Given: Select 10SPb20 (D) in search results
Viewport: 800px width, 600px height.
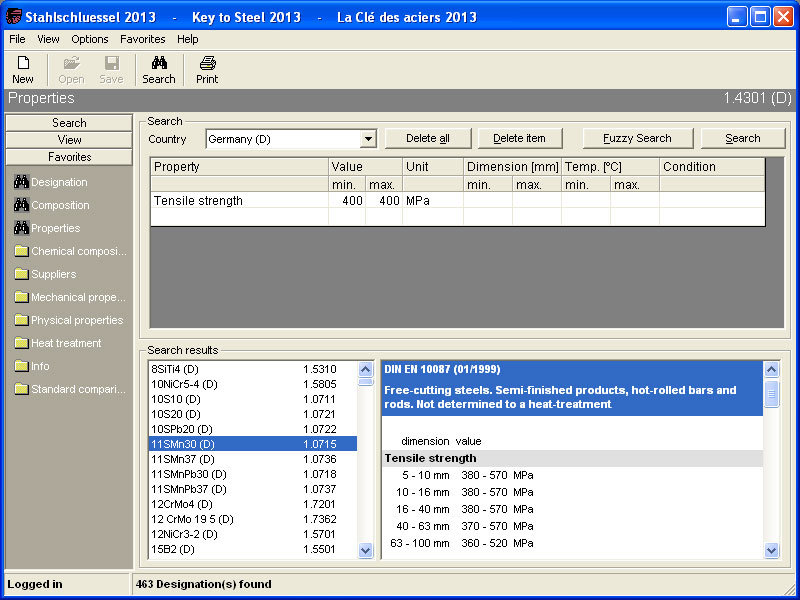Looking at the screenshot, I should click(x=253, y=429).
